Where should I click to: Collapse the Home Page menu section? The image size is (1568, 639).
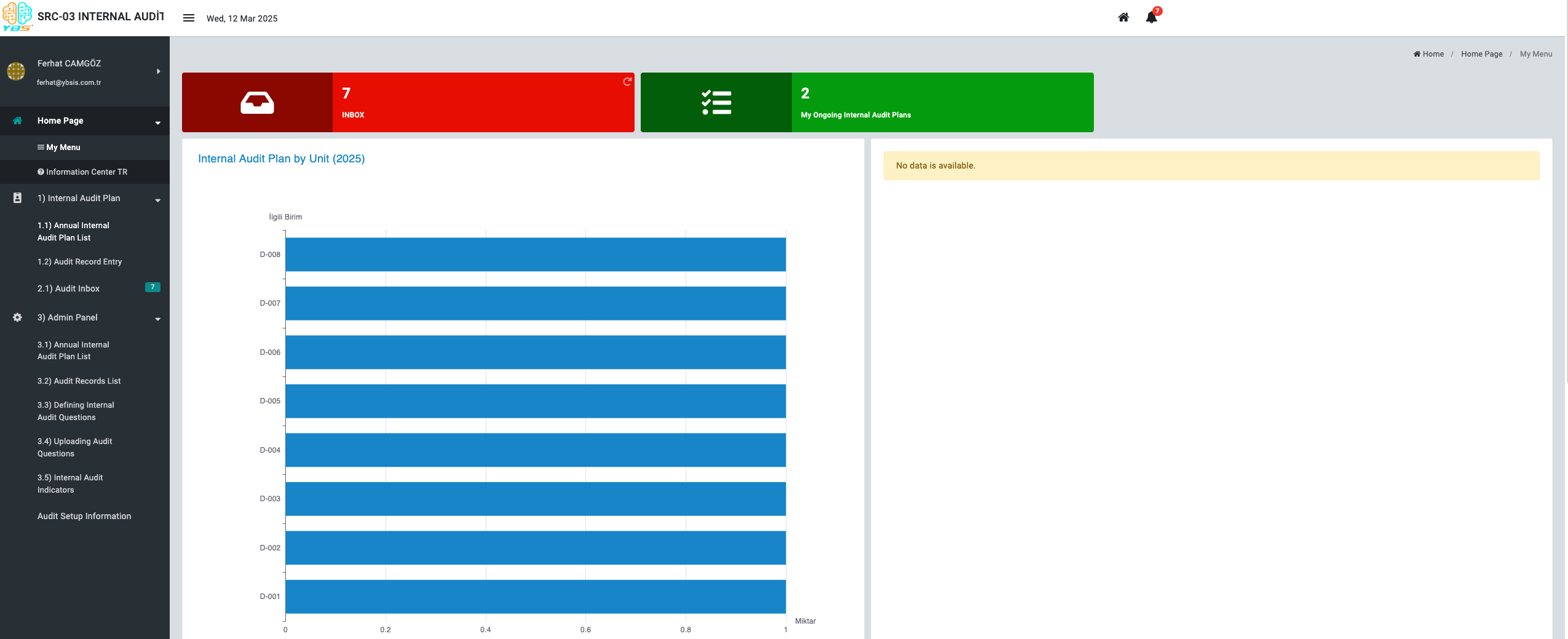[x=158, y=122]
